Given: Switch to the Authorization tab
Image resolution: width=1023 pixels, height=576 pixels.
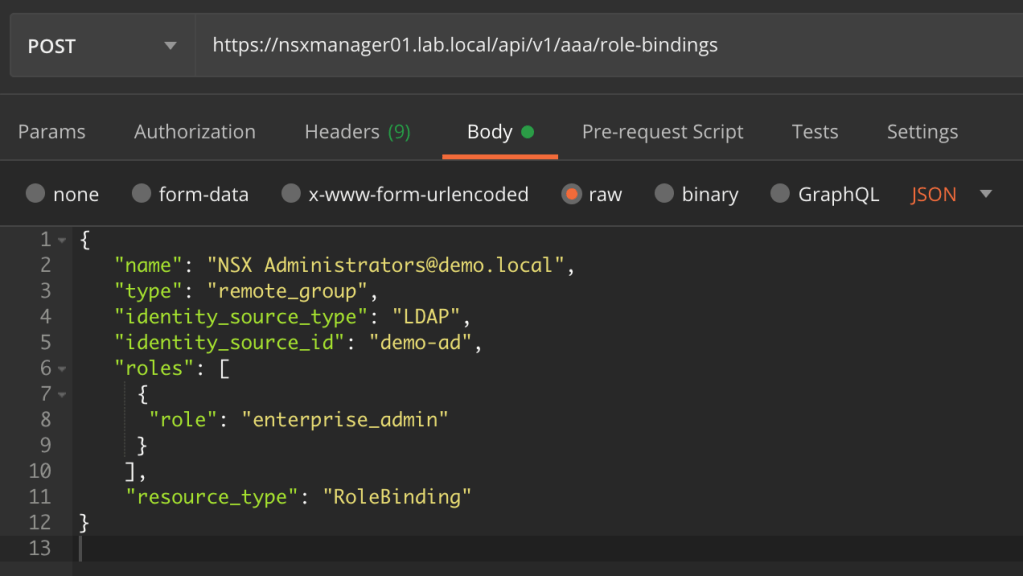Looking at the screenshot, I should [194, 131].
